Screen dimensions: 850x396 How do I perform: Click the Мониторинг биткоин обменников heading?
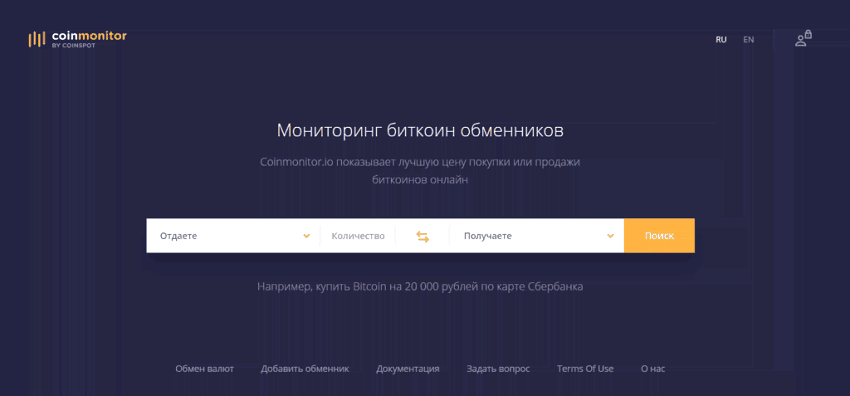pyautogui.click(x=420, y=131)
